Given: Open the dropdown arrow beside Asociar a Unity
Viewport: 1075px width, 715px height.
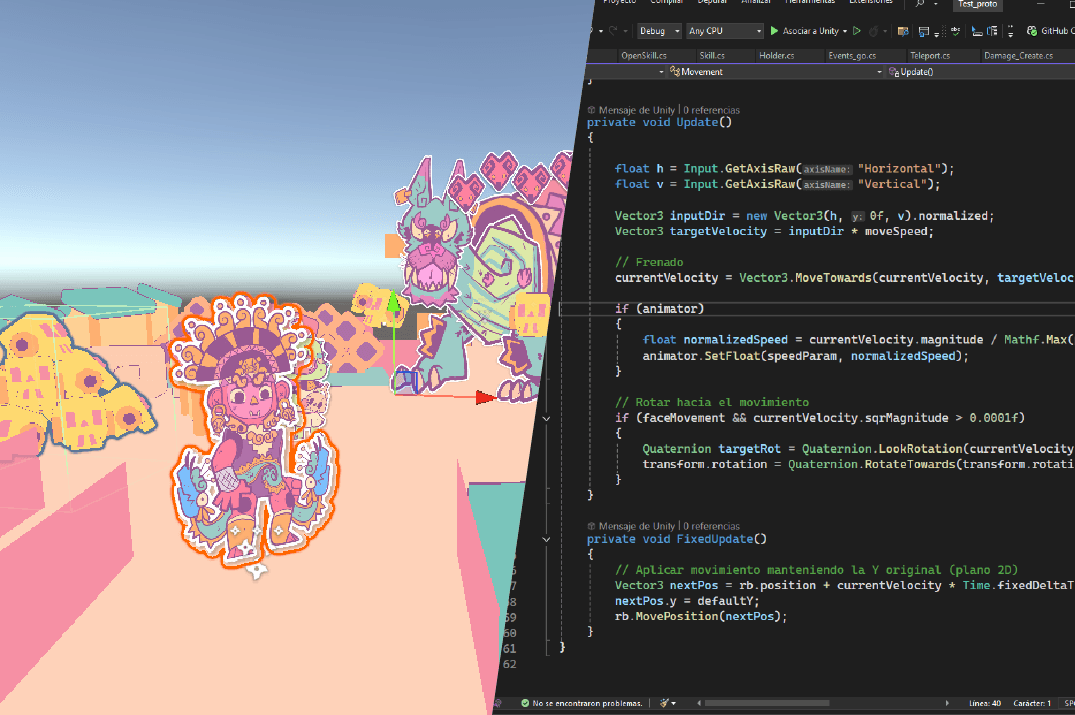Looking at the screenshot, I should [845, 31].
